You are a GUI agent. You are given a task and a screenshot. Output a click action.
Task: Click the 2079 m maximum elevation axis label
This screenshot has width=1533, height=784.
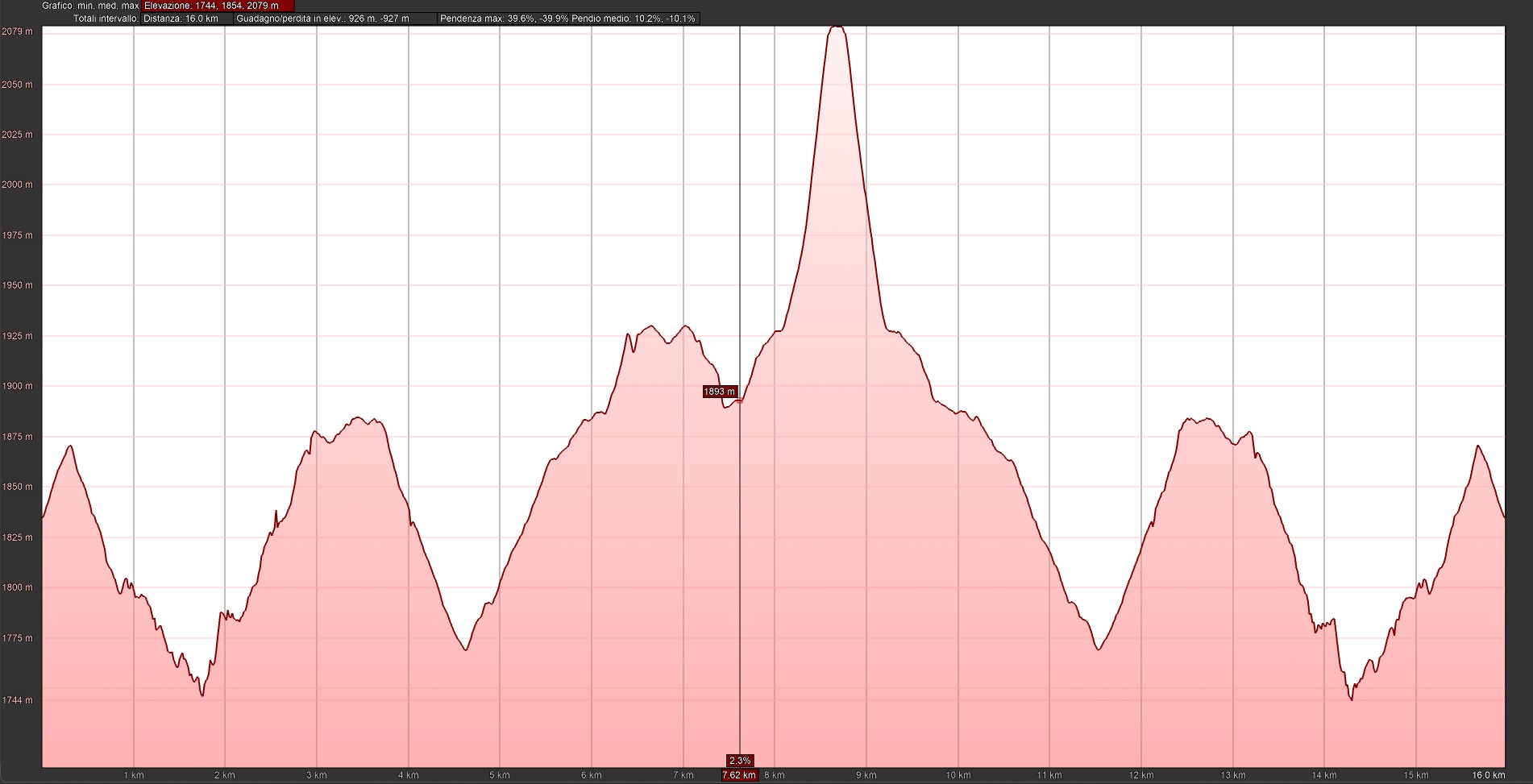[18, 31]
